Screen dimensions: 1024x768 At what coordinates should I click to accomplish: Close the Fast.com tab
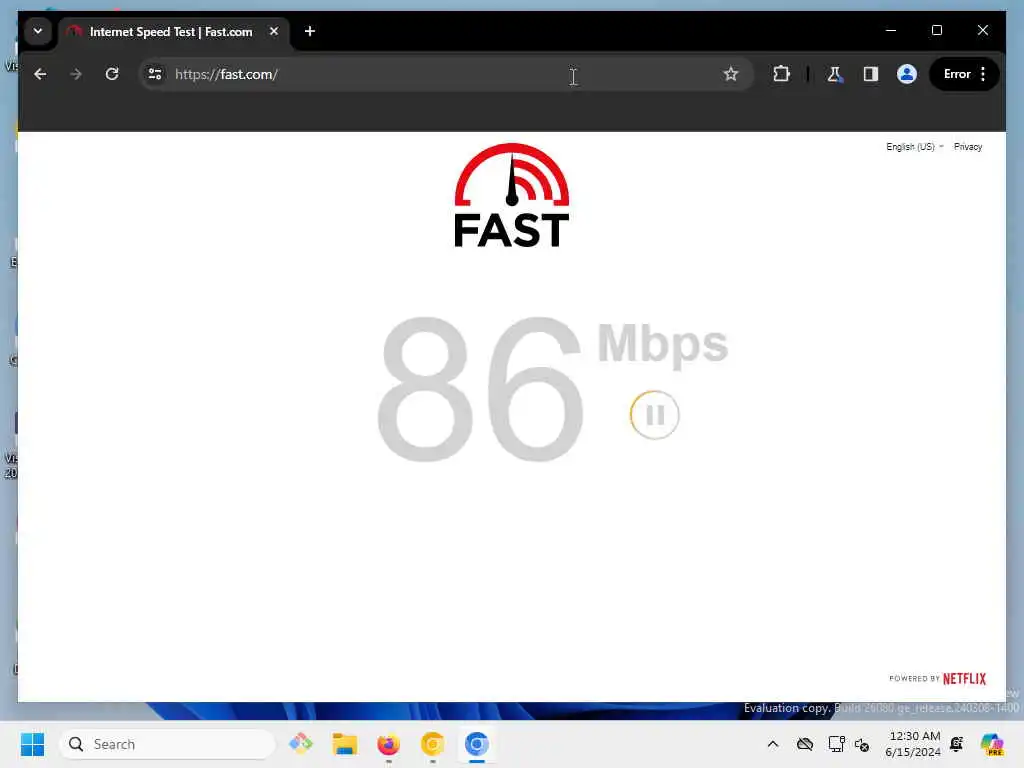pos(274,31)
